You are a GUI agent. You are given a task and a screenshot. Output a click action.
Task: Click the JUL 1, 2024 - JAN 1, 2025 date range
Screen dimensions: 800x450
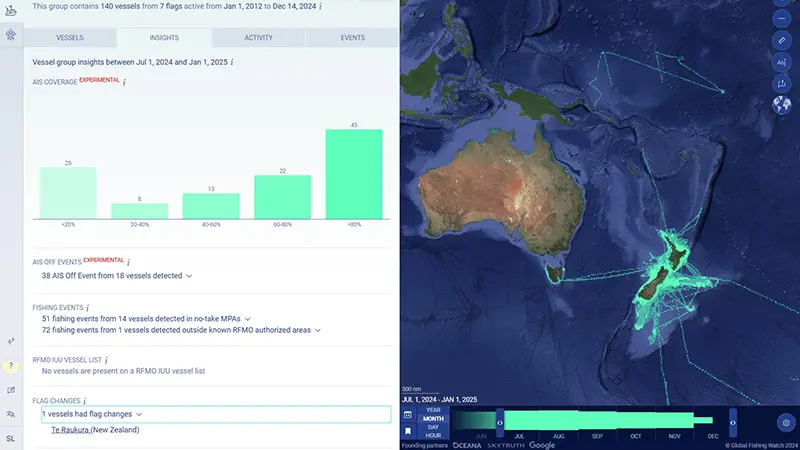coord(439,399)
